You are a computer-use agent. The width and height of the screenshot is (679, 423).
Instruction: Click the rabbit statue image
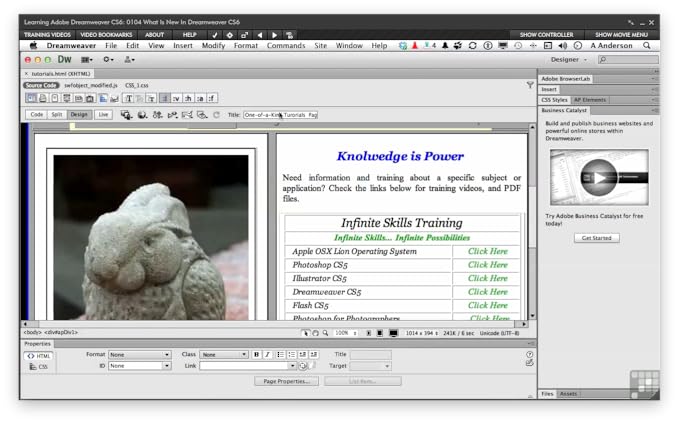[x=151, y=238]
